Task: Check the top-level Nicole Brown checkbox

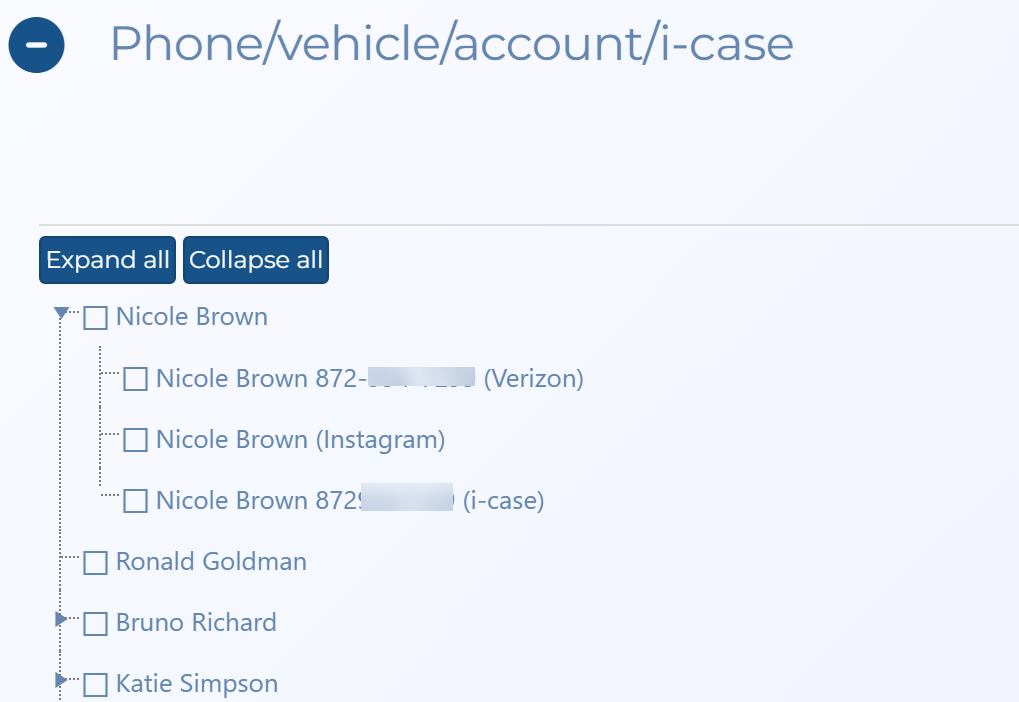Action: 95,318
